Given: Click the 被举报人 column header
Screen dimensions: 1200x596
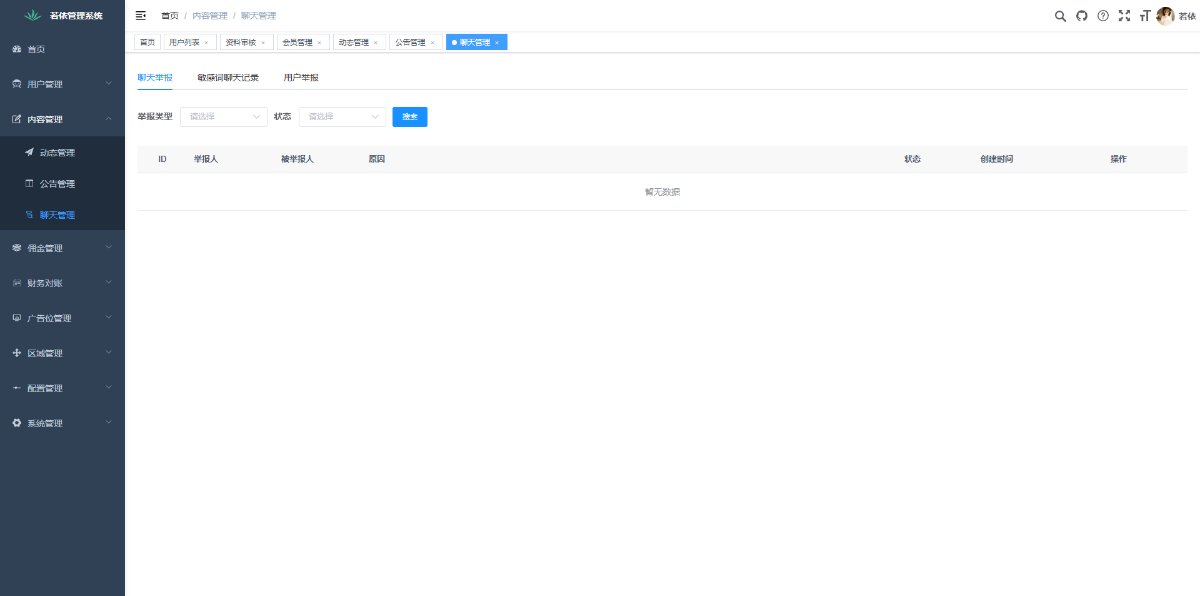Looking at the screenshot, I should pos(298,160).
